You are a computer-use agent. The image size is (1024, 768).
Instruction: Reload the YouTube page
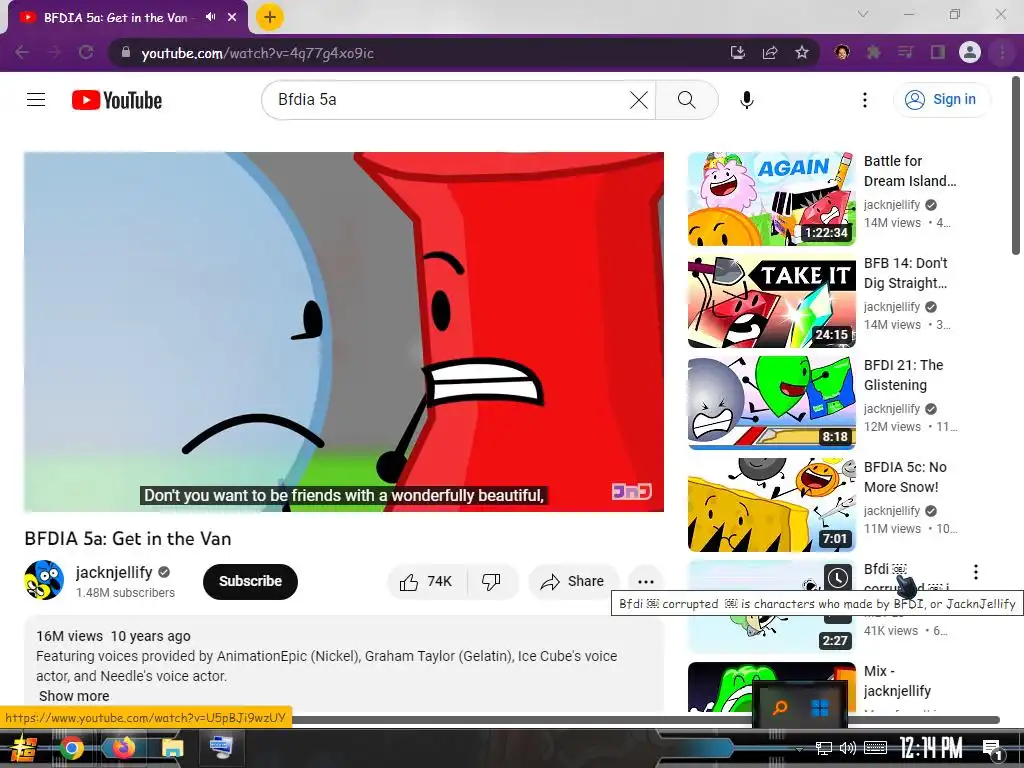86,52
